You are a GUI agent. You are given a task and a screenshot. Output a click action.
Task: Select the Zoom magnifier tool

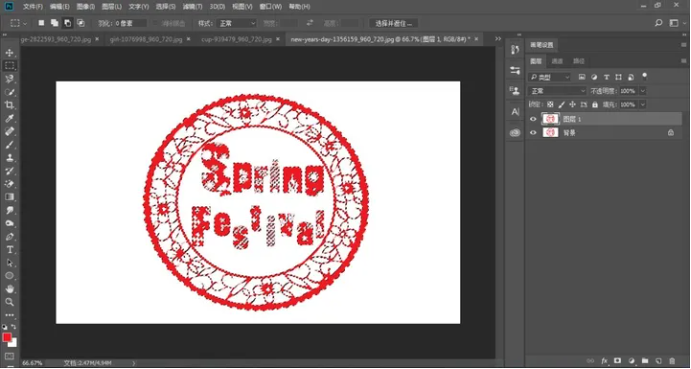[x=9, y=302]
